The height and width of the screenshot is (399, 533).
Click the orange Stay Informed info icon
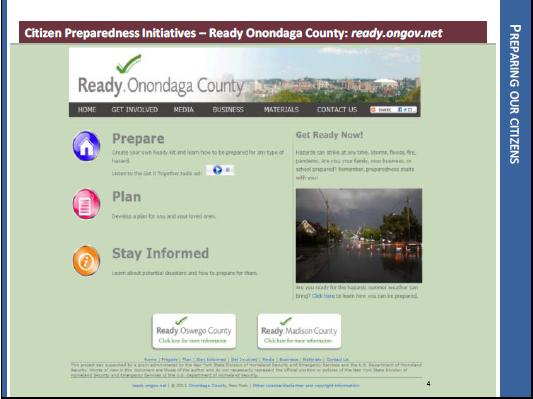point(86,261)
